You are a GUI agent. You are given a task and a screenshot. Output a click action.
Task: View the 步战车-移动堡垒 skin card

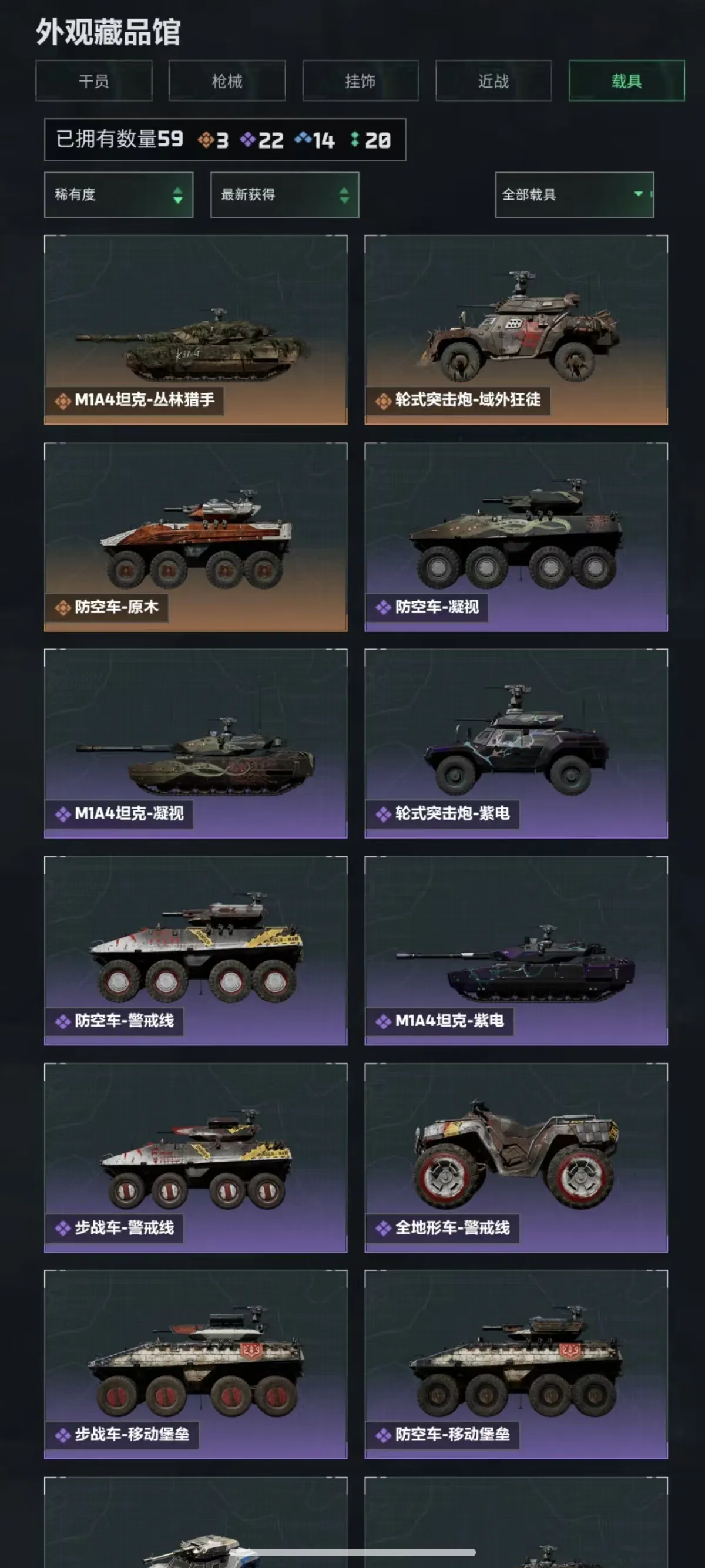point(196,1364)
